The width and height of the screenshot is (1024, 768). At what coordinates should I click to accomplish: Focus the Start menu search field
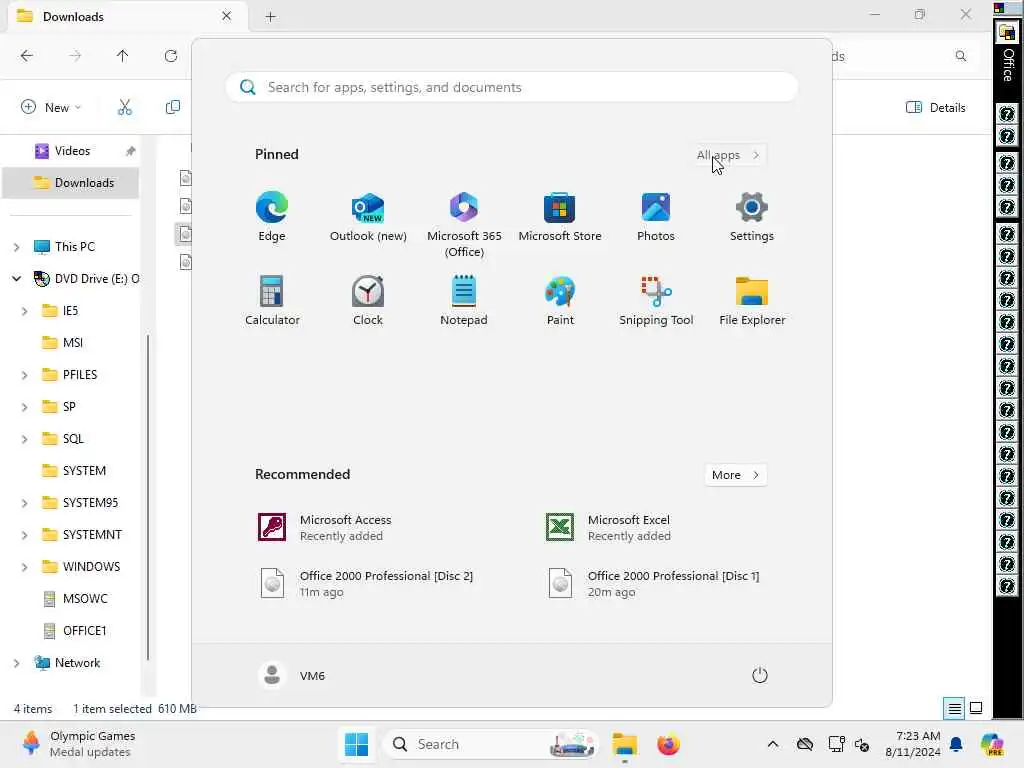[512, 88]
